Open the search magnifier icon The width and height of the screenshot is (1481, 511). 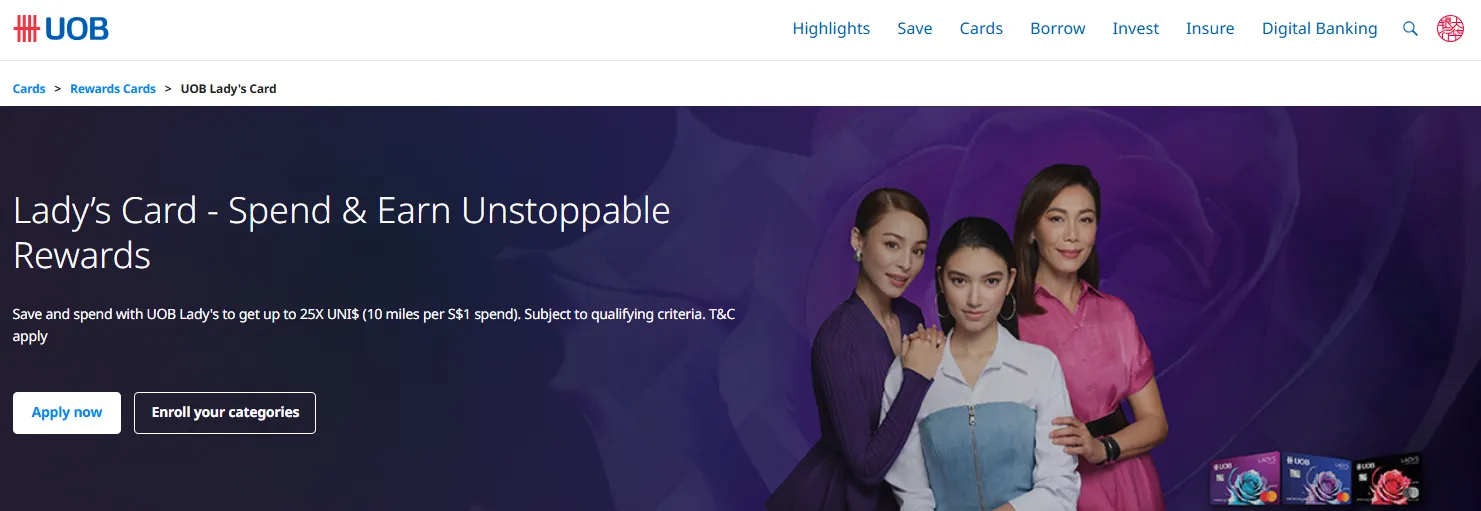[x=1410, y=29]
